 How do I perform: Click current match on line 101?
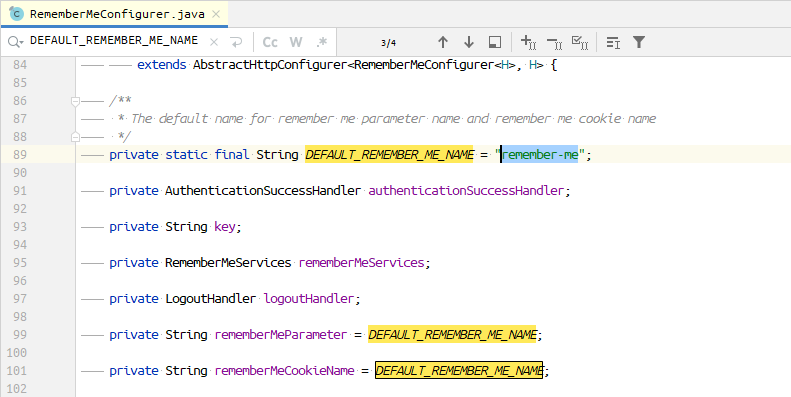coord(459,370)
